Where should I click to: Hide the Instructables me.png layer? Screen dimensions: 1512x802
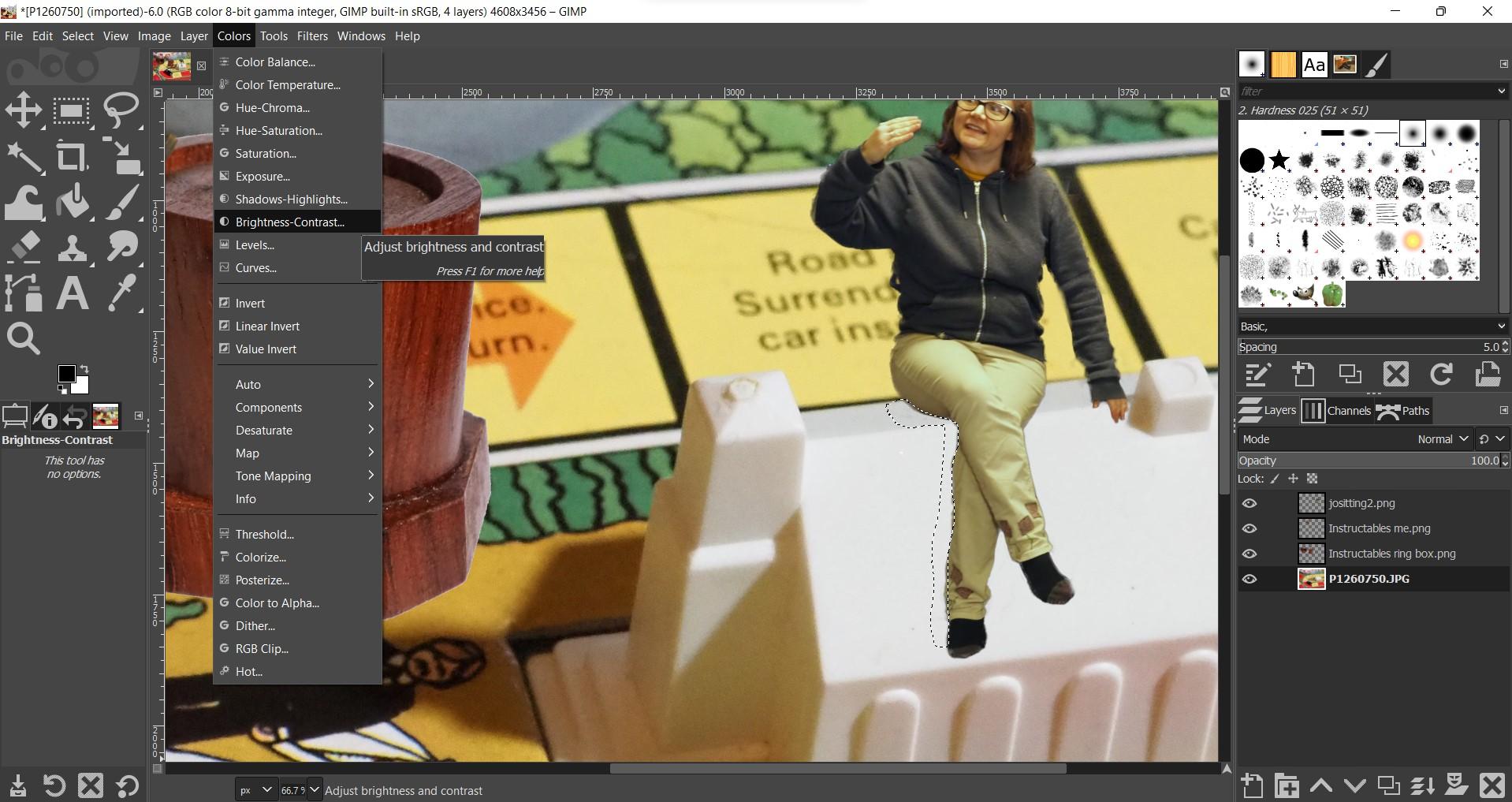1249,528
